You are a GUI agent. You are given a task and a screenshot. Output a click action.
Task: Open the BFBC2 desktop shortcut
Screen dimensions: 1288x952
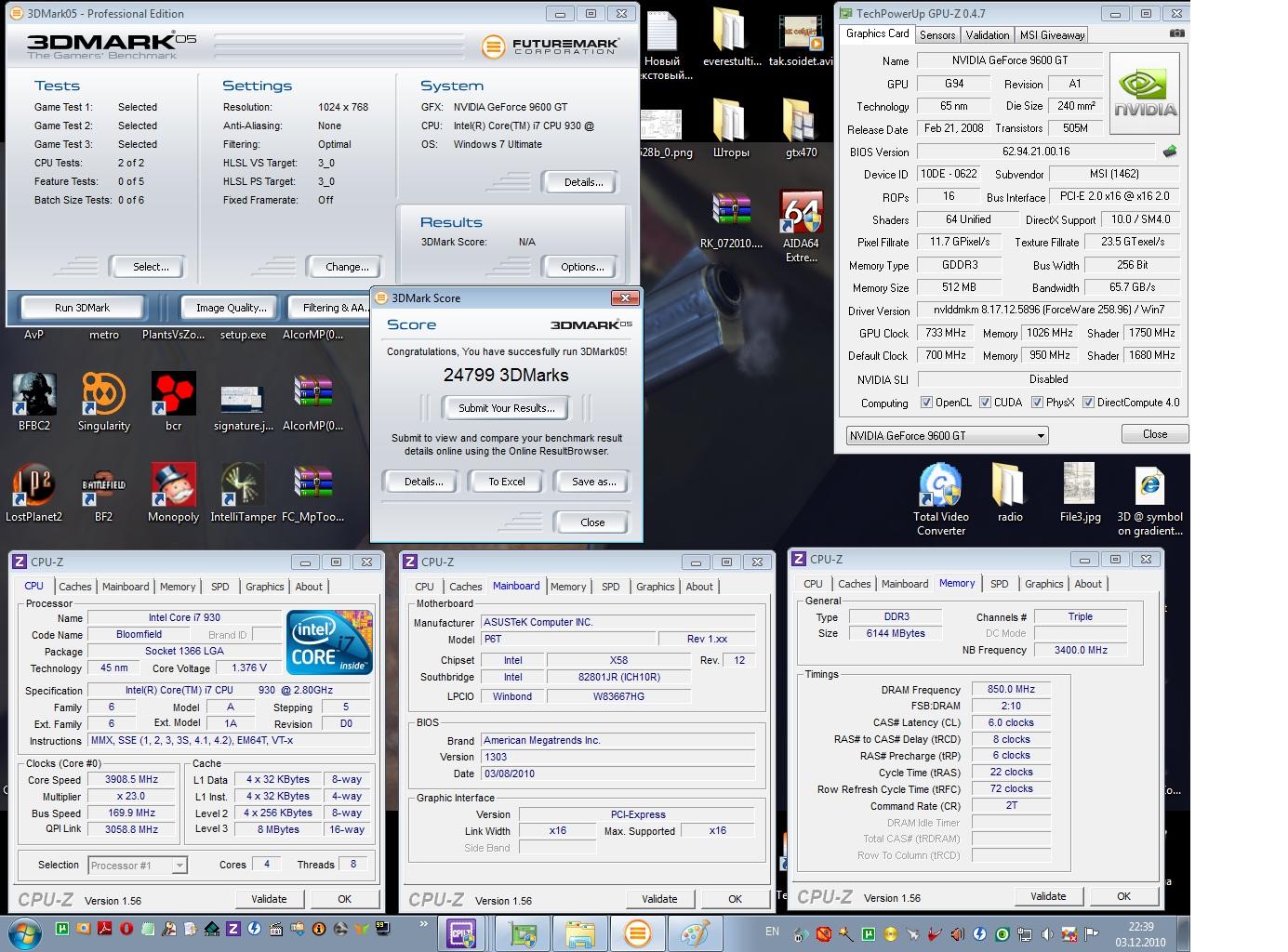[x=34, y=403]
